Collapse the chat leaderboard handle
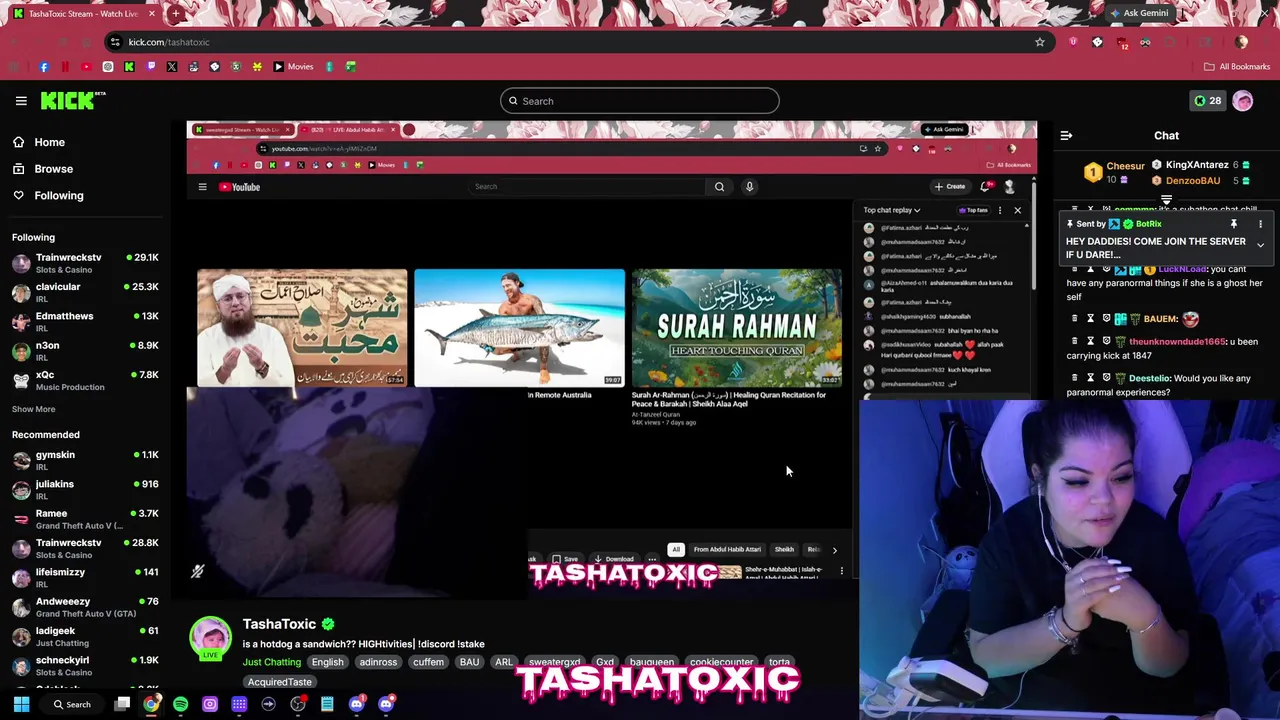The image size is (1280, 720). pyautogui.click(x=1166, y=200)
